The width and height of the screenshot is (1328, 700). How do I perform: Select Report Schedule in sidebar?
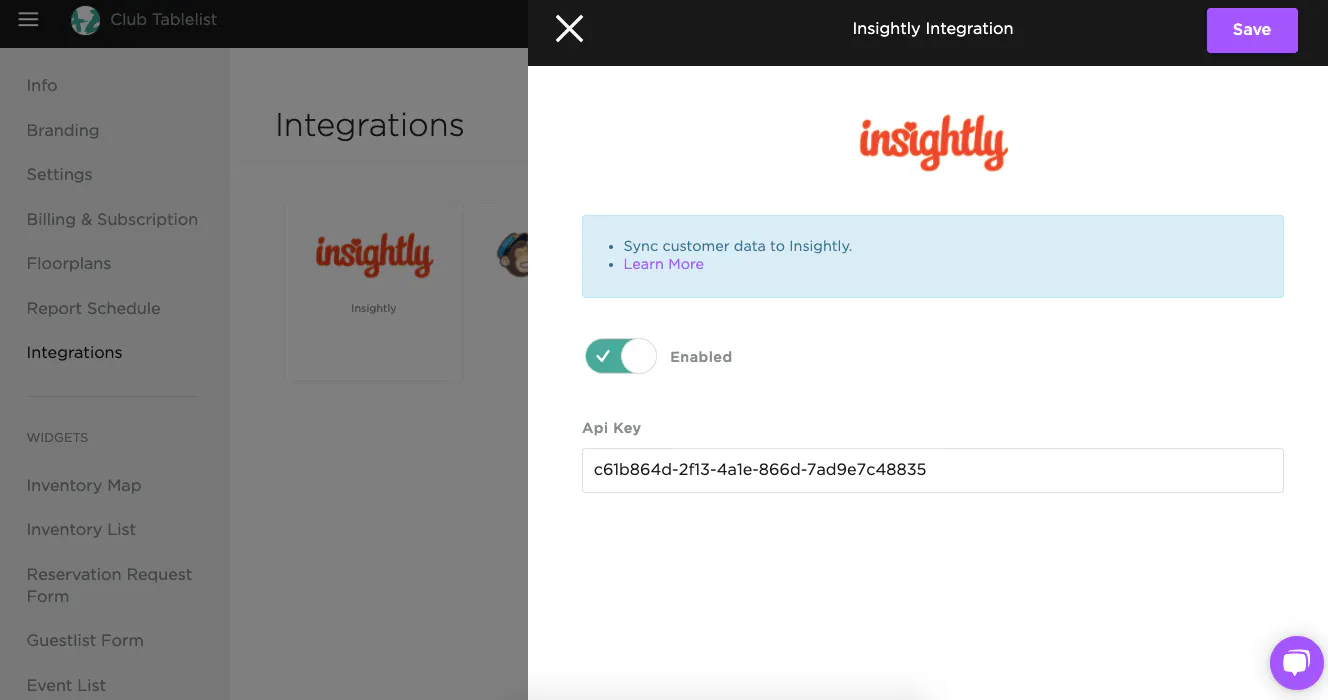[93, 308]
